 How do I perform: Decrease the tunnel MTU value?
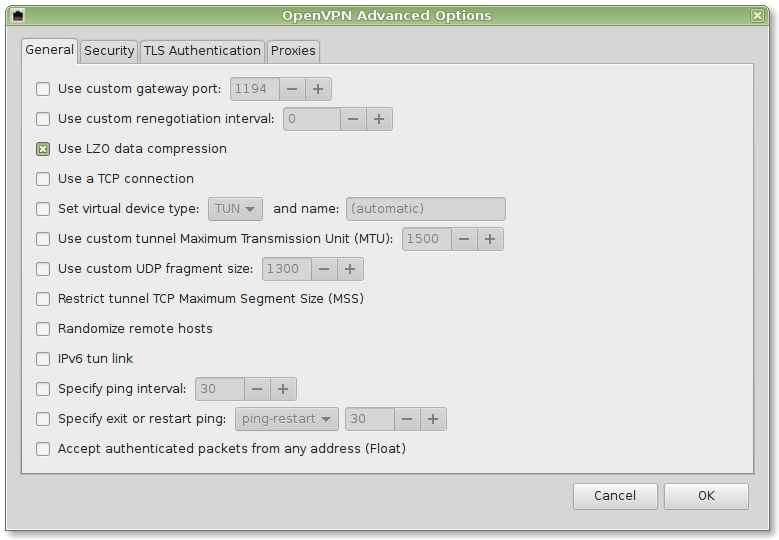click(x=464, y=239)
